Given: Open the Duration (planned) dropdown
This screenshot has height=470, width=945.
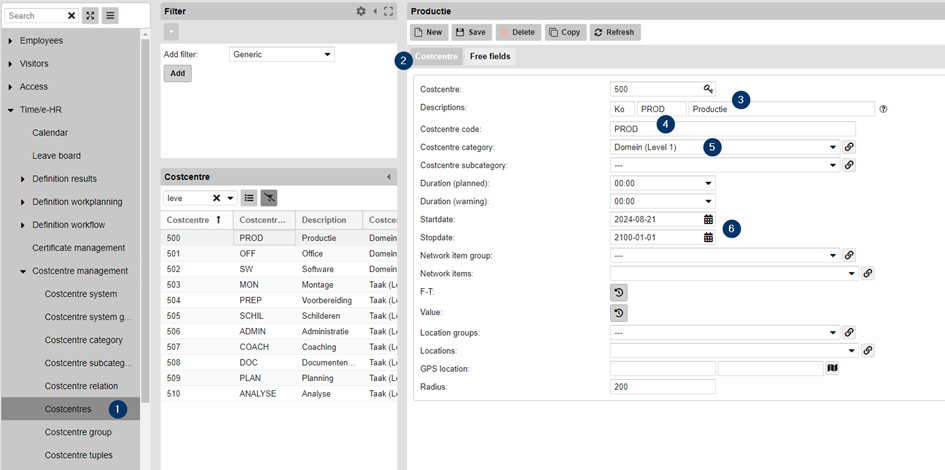Looking at the screenshot, I should [662, 184].
